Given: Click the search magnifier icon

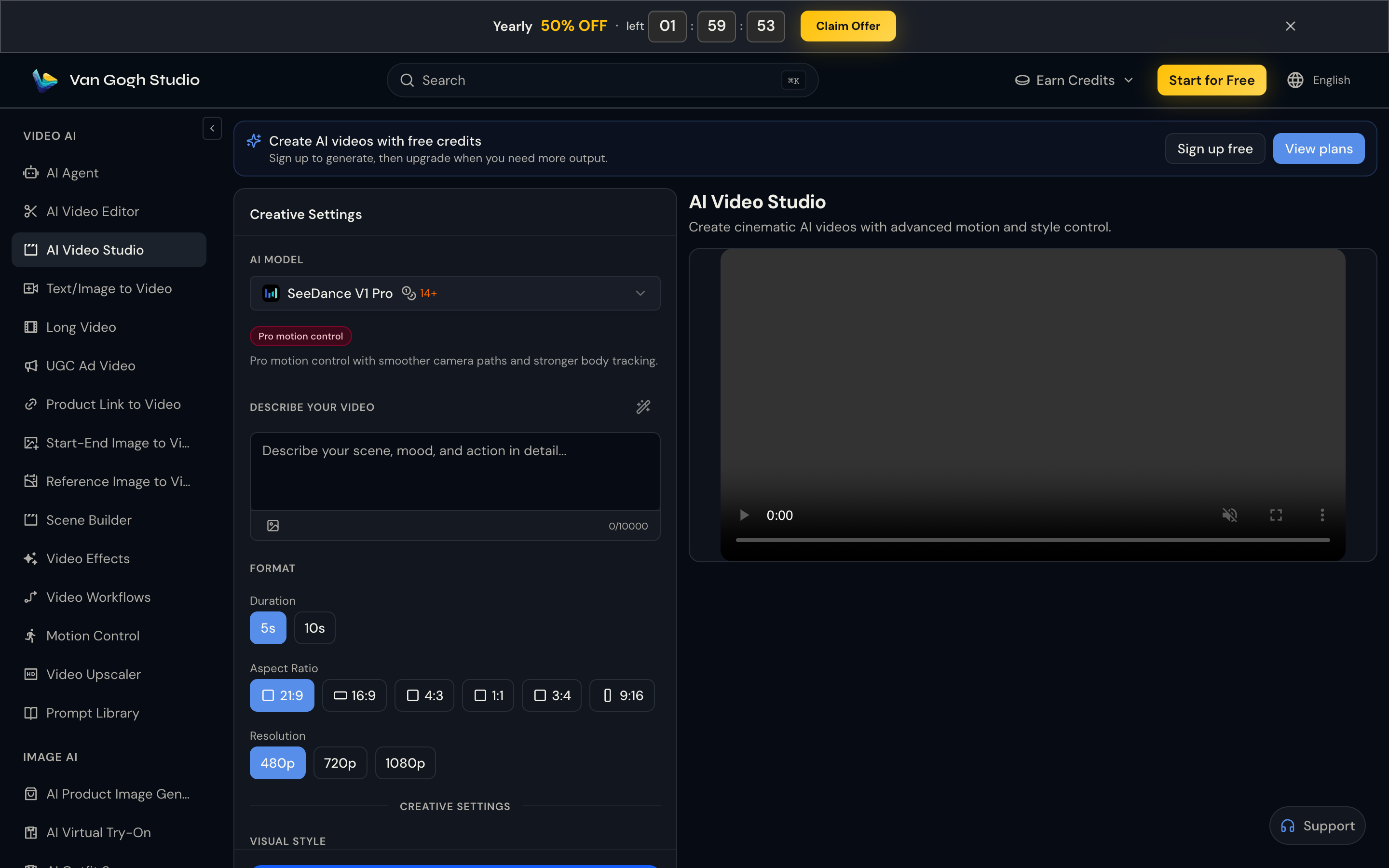Looking at the screenshot, I should [407, 81].
